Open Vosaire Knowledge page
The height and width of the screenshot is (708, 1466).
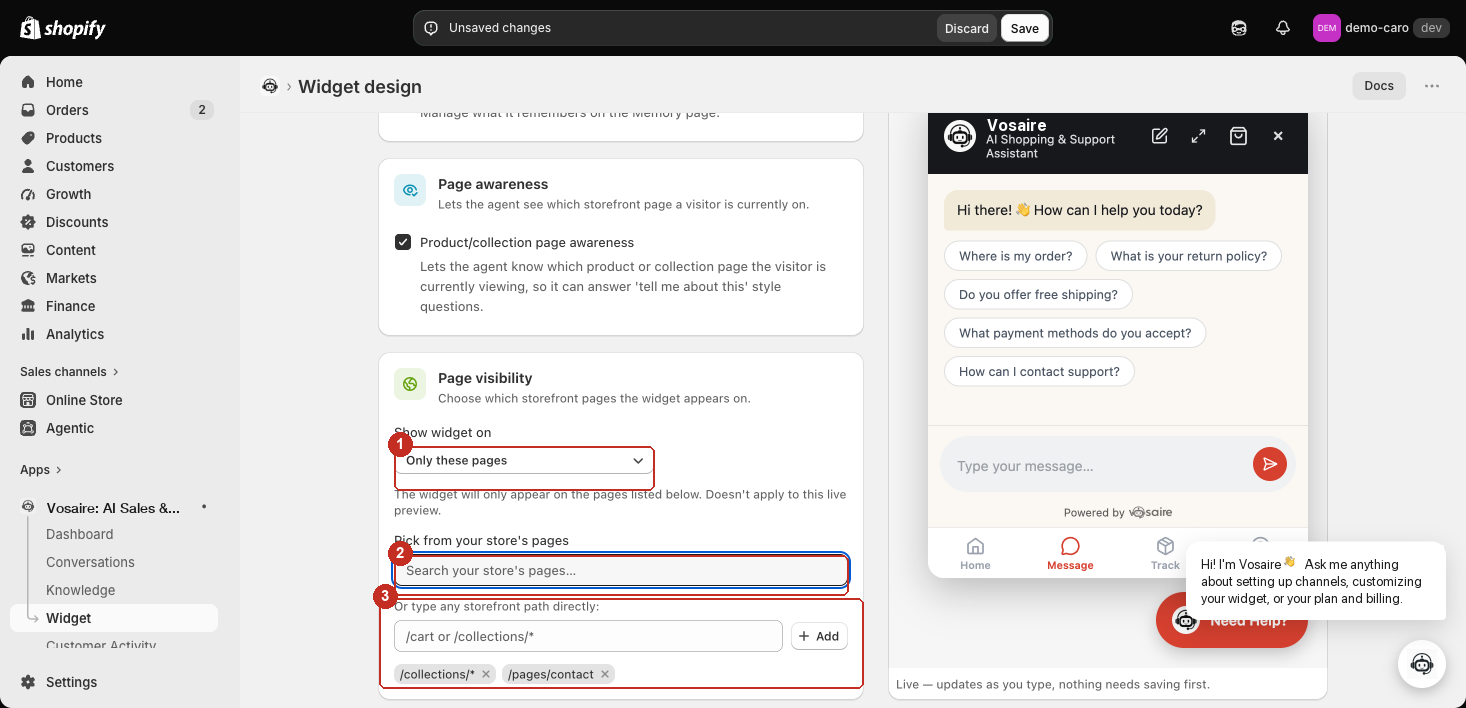[x=80, y=590]
